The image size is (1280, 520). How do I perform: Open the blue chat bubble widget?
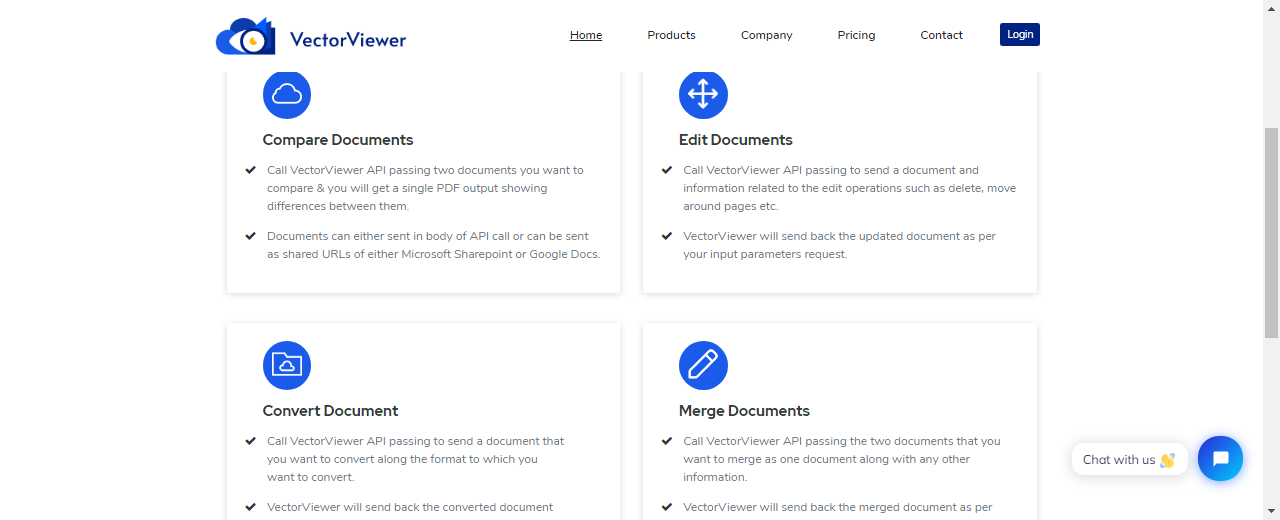[1220, 459]
